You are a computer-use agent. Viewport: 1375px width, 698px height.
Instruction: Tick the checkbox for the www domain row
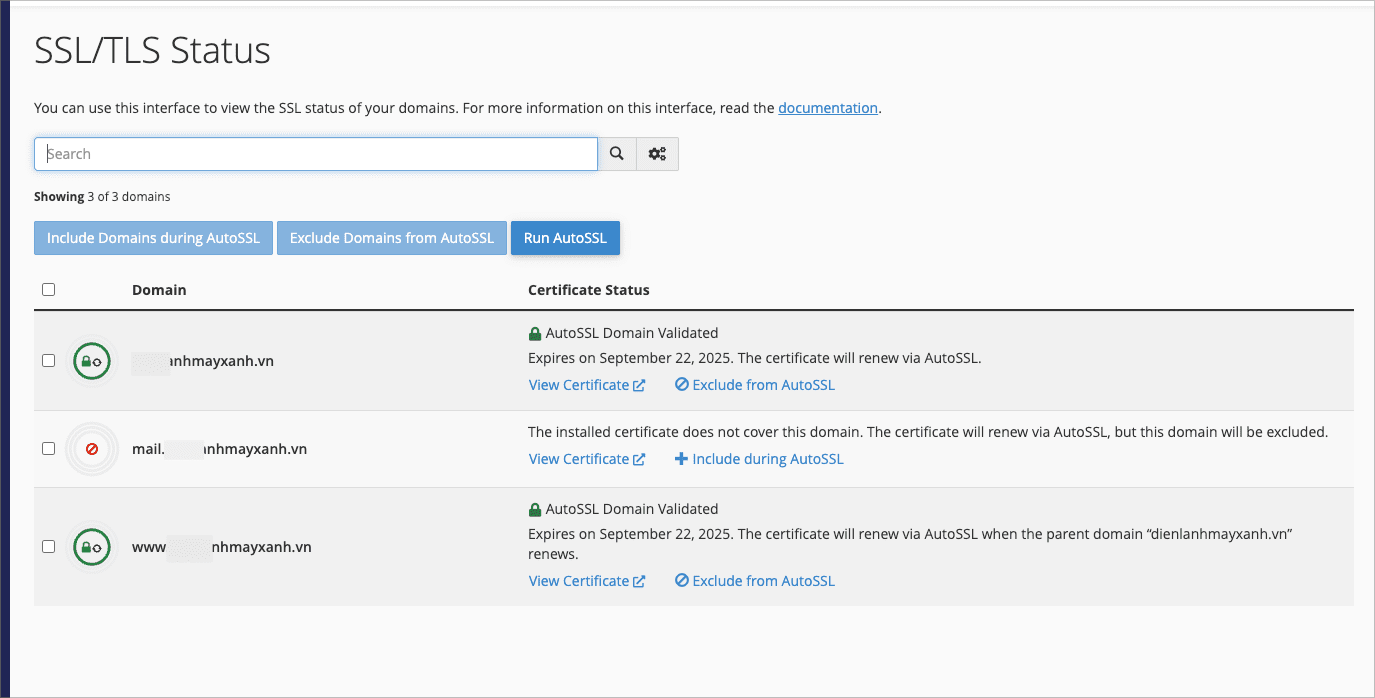(48, 547)
